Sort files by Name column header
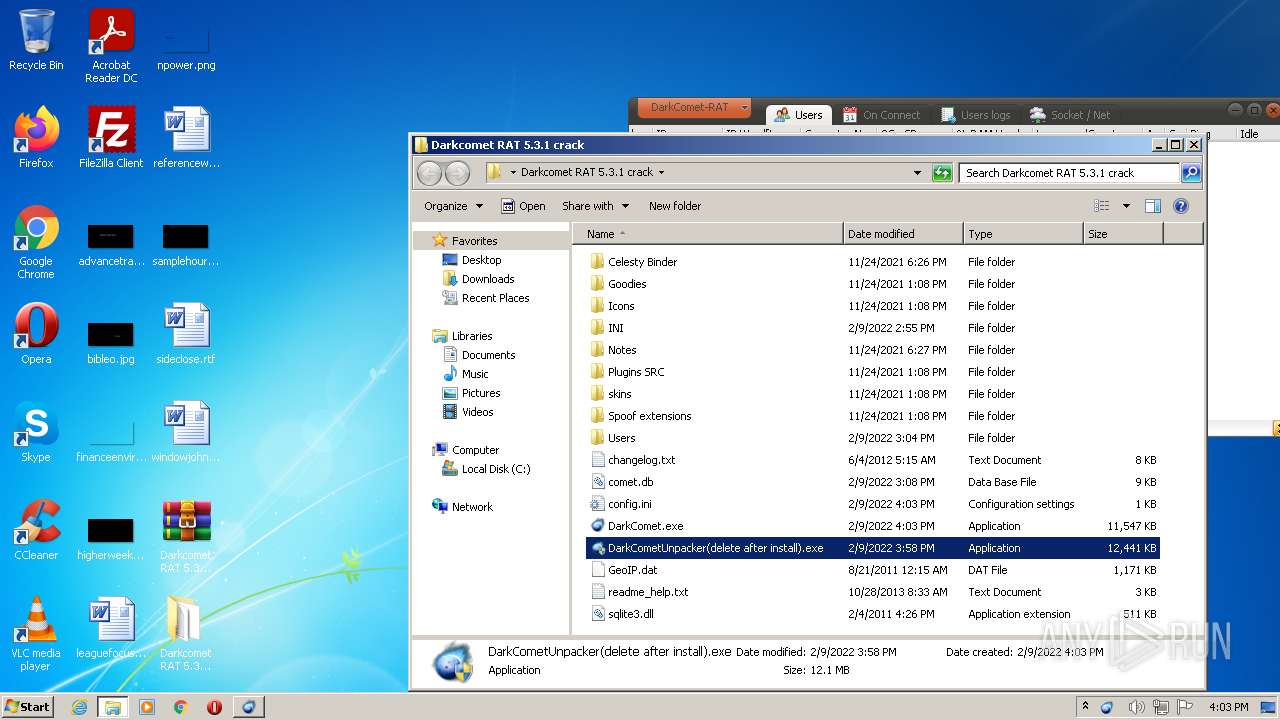The height and width of the screenshot is (720, 1280). point(708,234)
